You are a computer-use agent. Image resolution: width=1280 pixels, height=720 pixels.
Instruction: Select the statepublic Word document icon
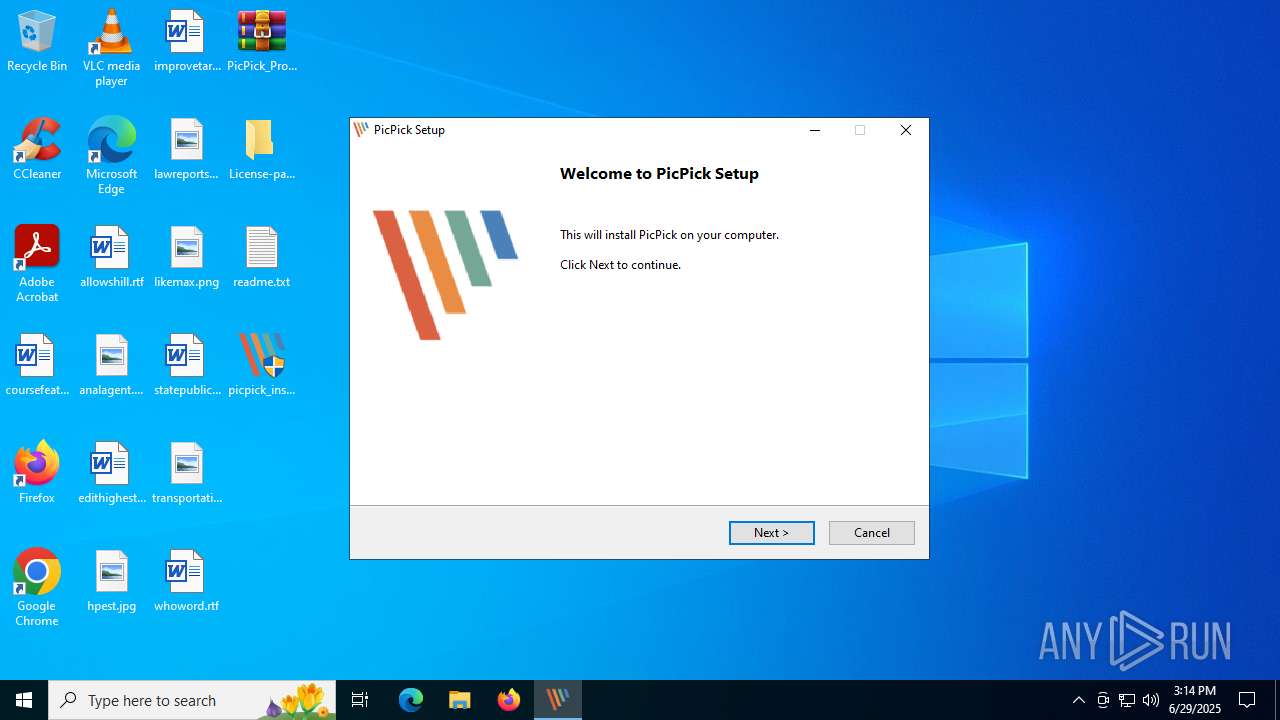pyautogui.click(x=186, y=366)
